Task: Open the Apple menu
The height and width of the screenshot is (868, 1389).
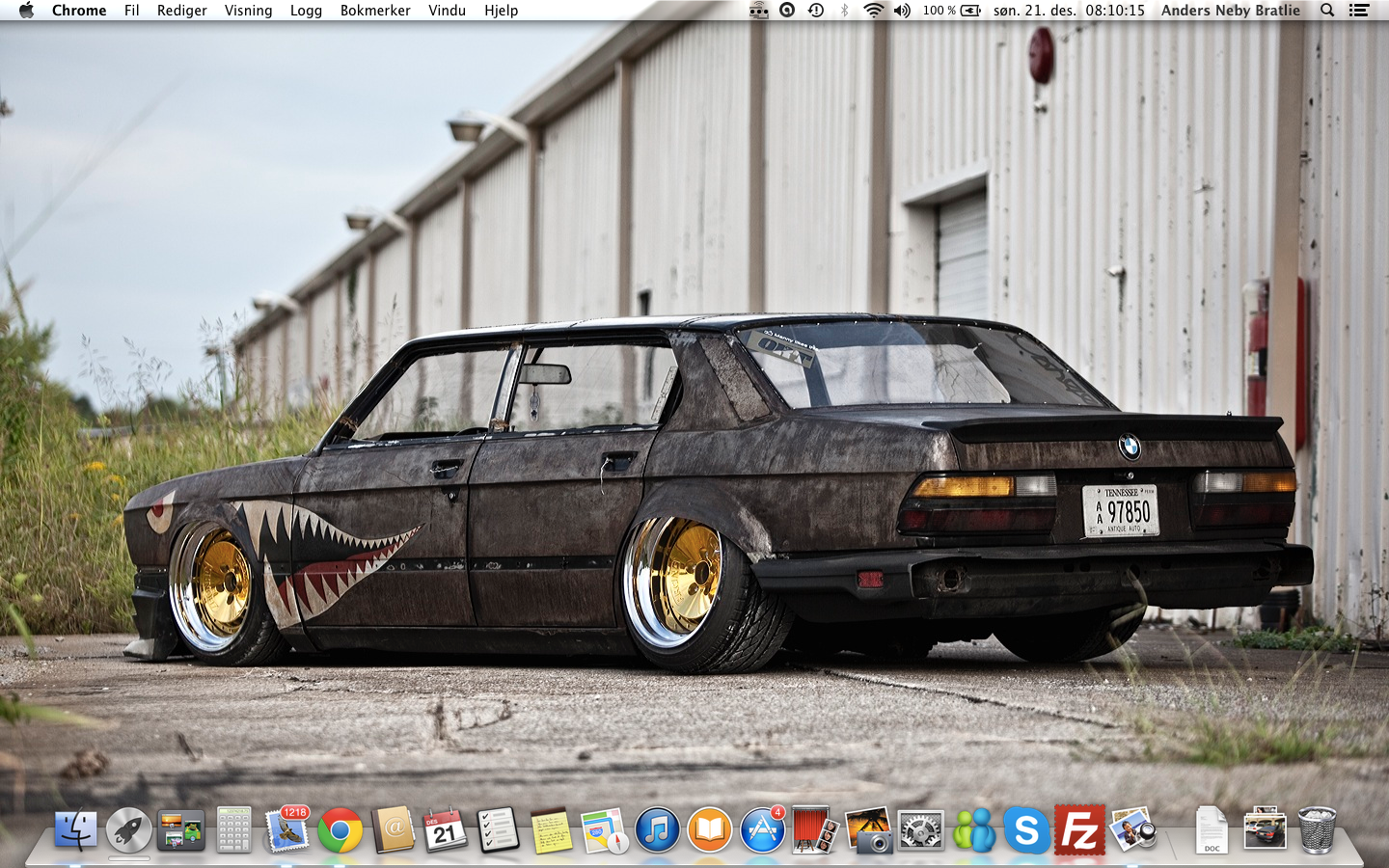Action: click(x=26, y=11)
